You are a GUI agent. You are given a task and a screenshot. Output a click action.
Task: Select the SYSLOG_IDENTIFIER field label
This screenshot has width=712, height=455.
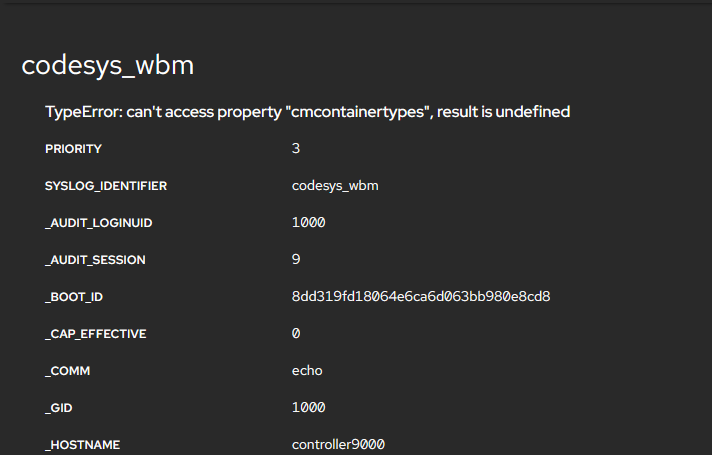point(106,186)
